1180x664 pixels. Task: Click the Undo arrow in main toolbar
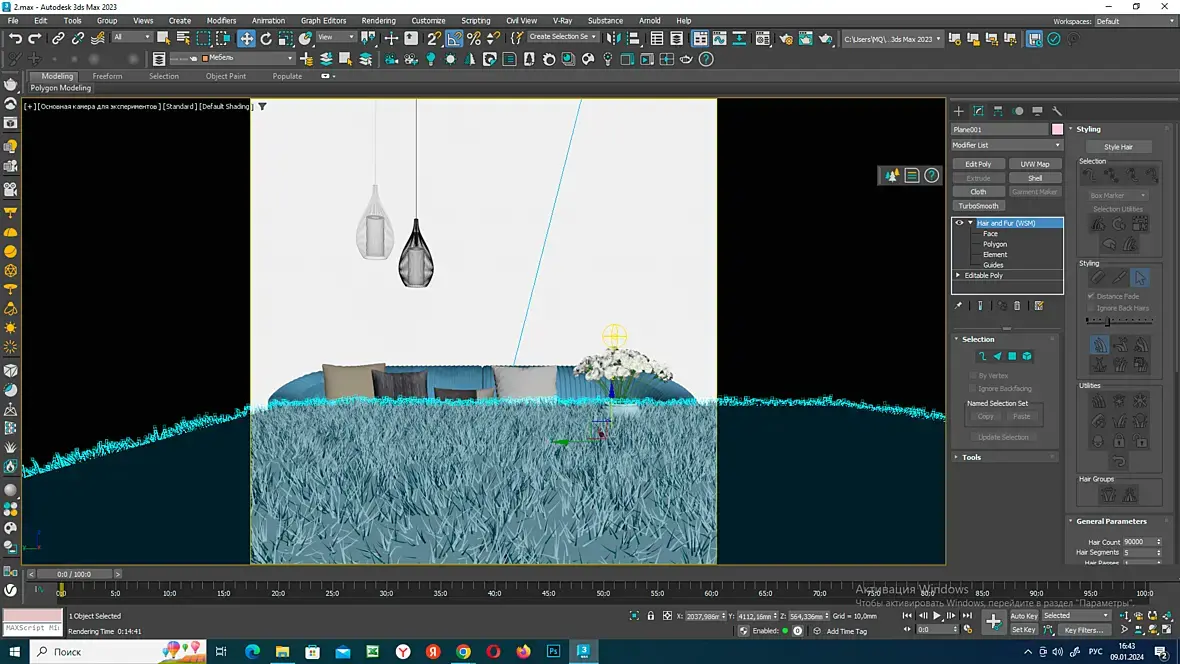pos(15,39)
